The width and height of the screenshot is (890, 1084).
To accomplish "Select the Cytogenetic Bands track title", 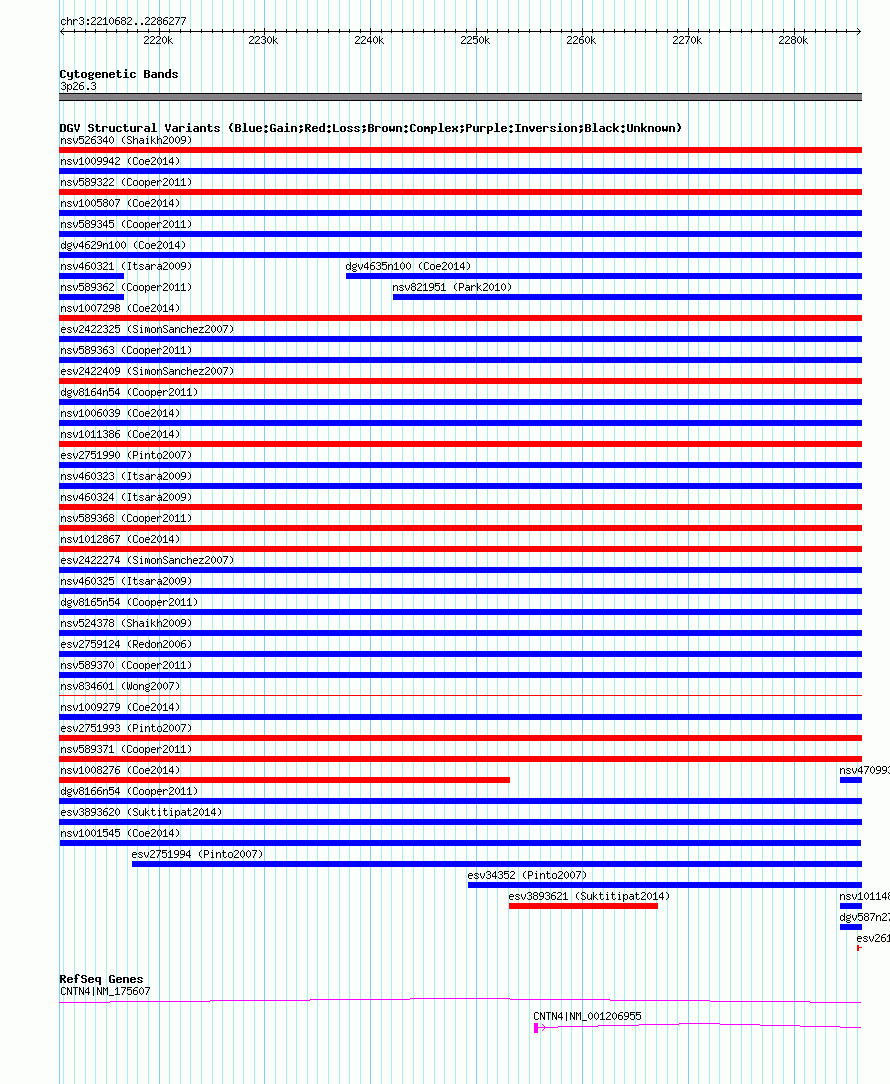I will [x=119, y=74].
